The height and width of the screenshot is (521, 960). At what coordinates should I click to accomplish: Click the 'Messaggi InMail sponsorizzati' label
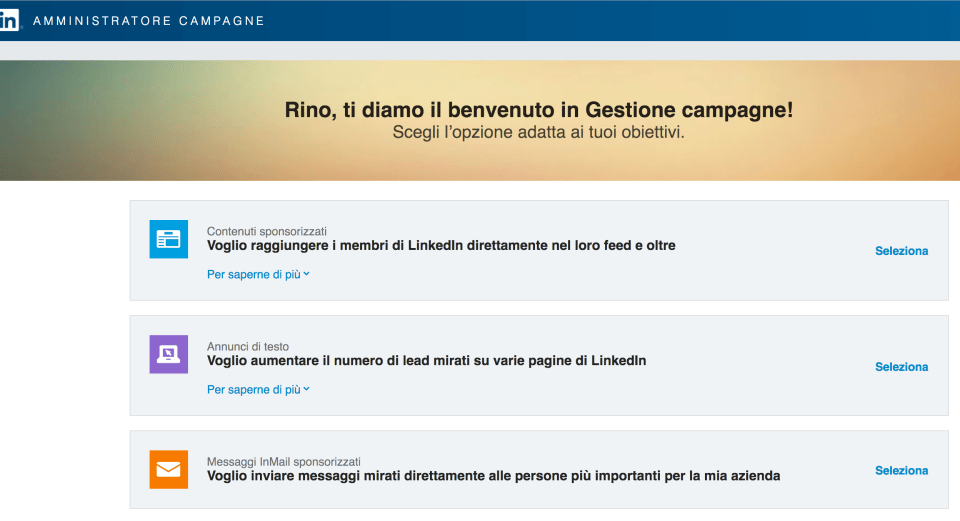(x=283, y=461)
